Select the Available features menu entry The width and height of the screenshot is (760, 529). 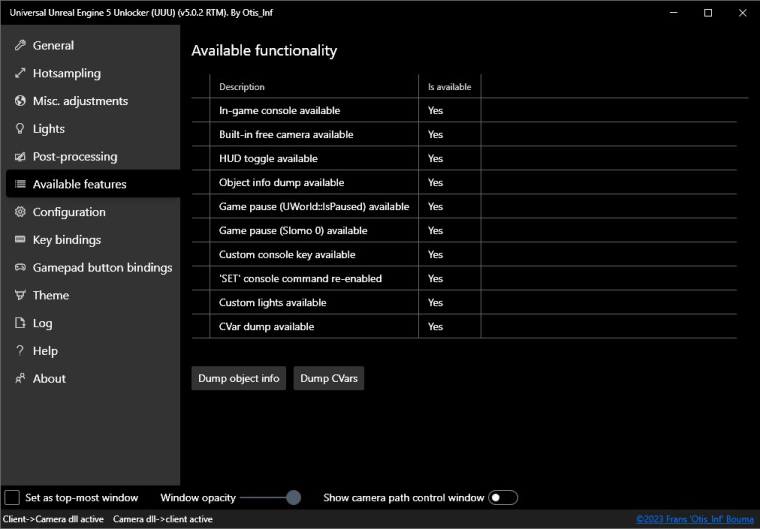coord(93,184)
